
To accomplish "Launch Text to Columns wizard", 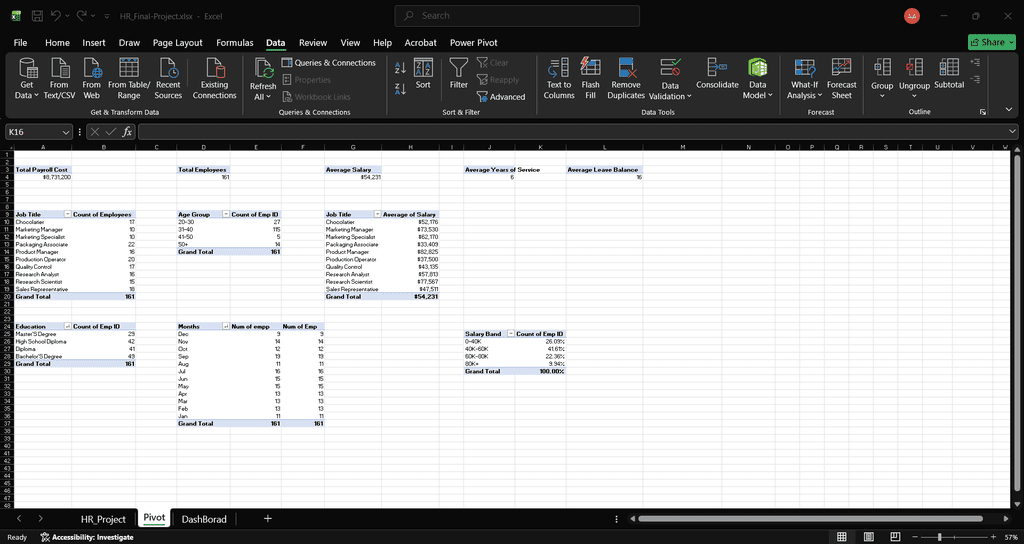I will click(x=558, y=78).
